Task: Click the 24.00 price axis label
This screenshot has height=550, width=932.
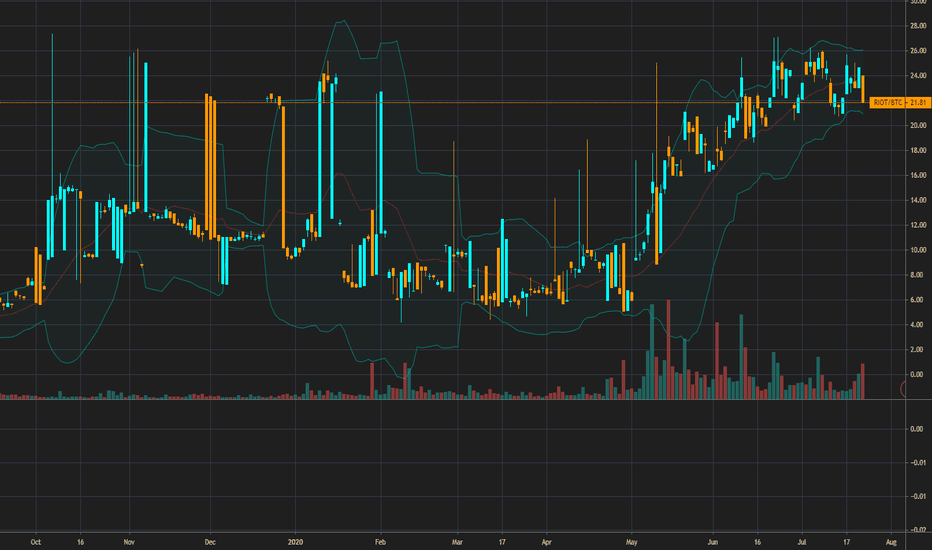Action: click(x=918, y=76)
